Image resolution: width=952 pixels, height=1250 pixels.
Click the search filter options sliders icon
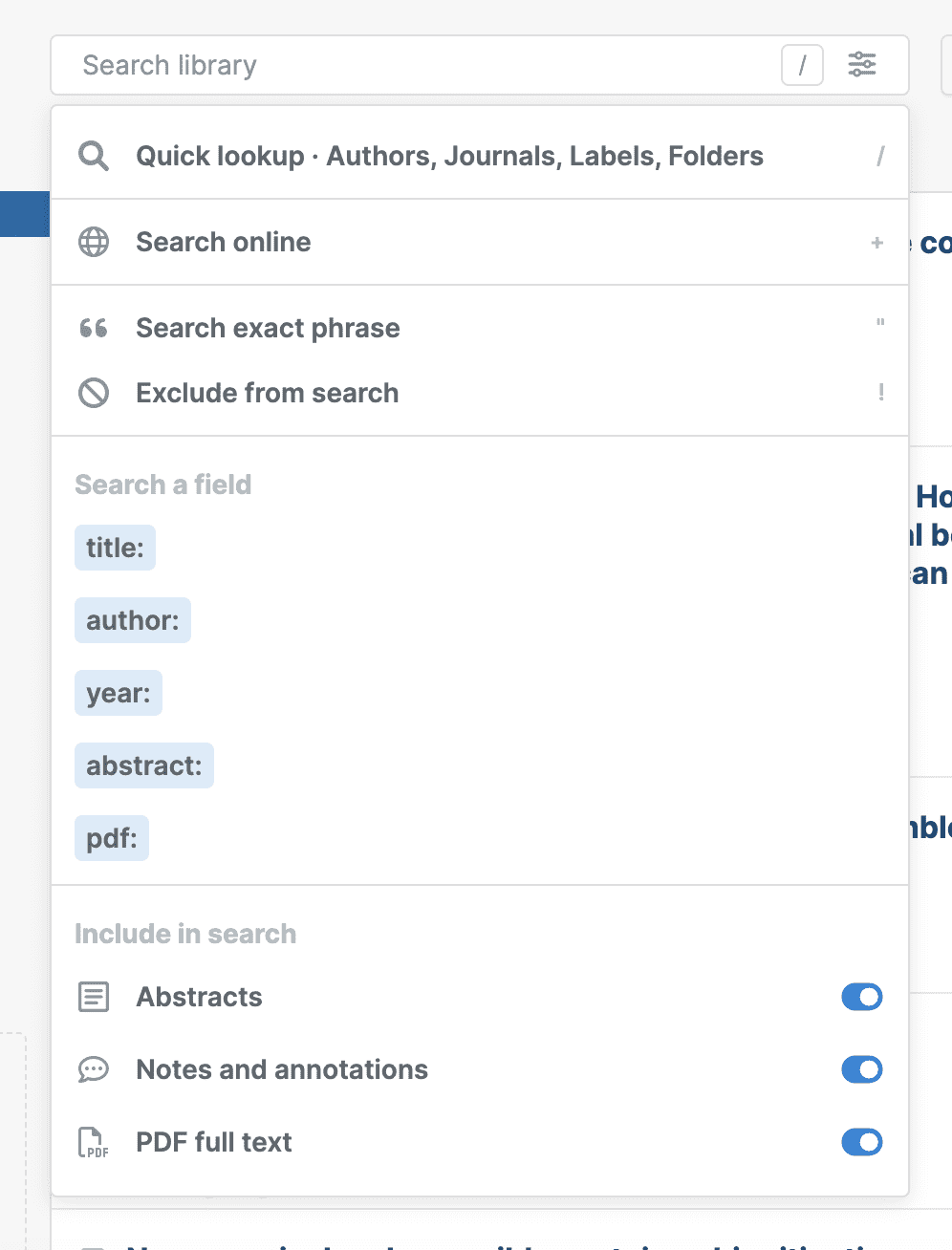[x=862, y=65]
